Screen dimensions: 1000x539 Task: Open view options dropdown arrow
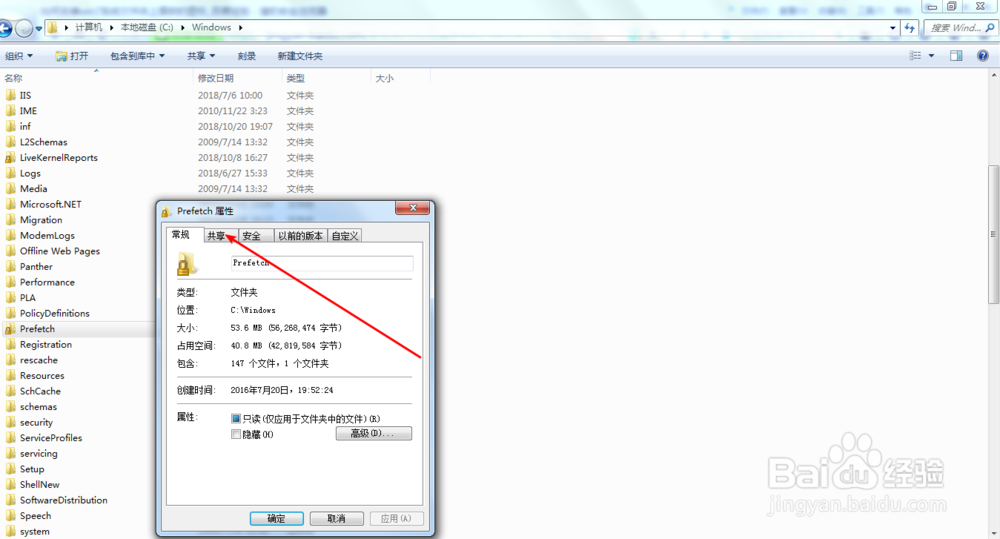[931, 56]
